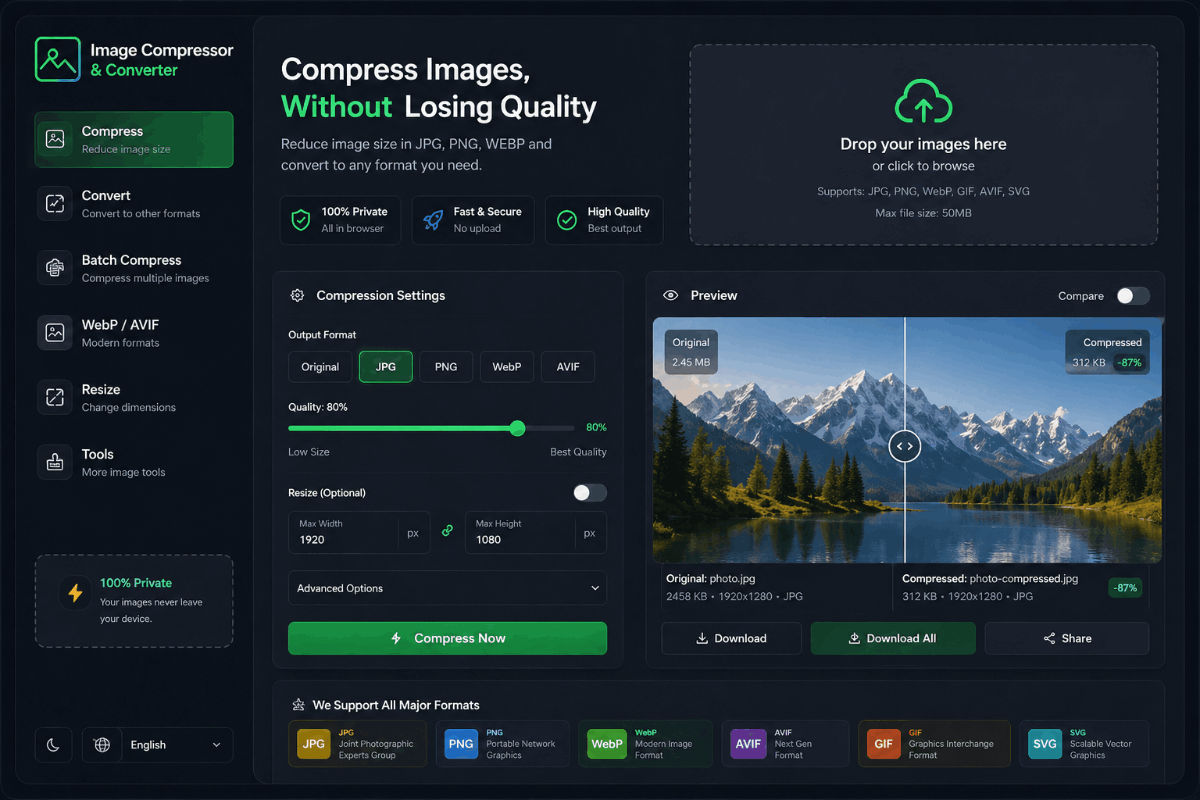The height and width of the screenshot is (800, 1200).
Task: Click the Download All button
Action: 892,638
